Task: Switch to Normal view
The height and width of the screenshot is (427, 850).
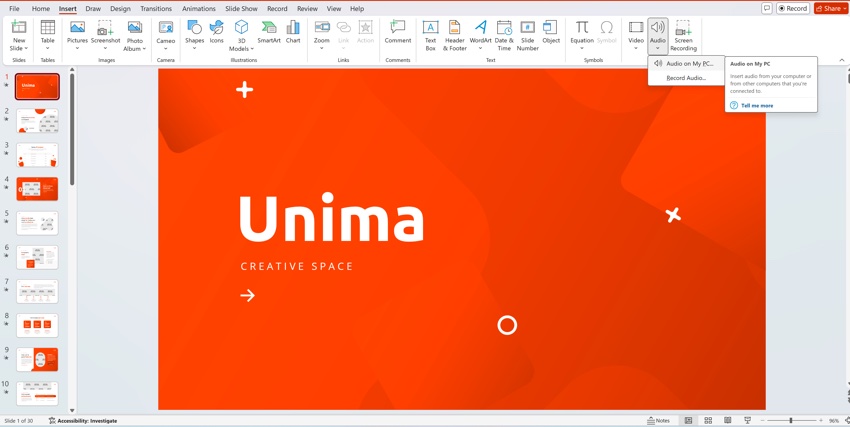Action: [688, 420]
